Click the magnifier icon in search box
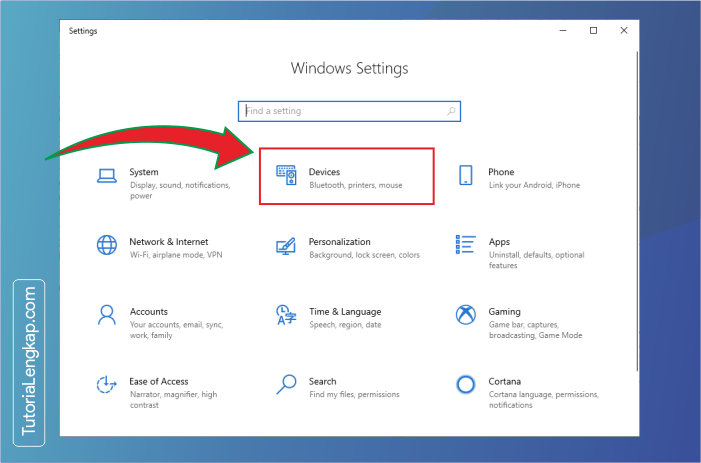The height and width of the screenshot is (463, 701). pos(451,111)
